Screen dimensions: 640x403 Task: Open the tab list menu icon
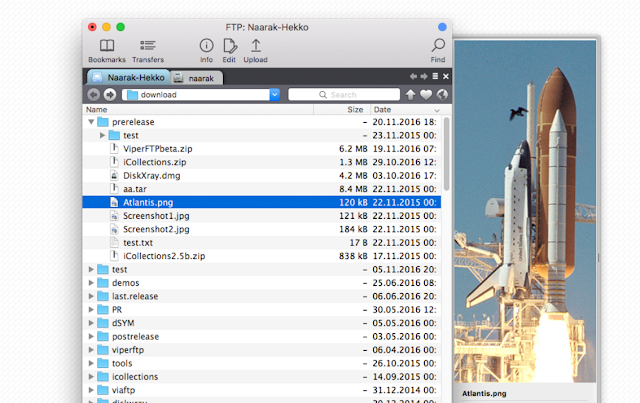pyautogui.click(x=435, y=76)
